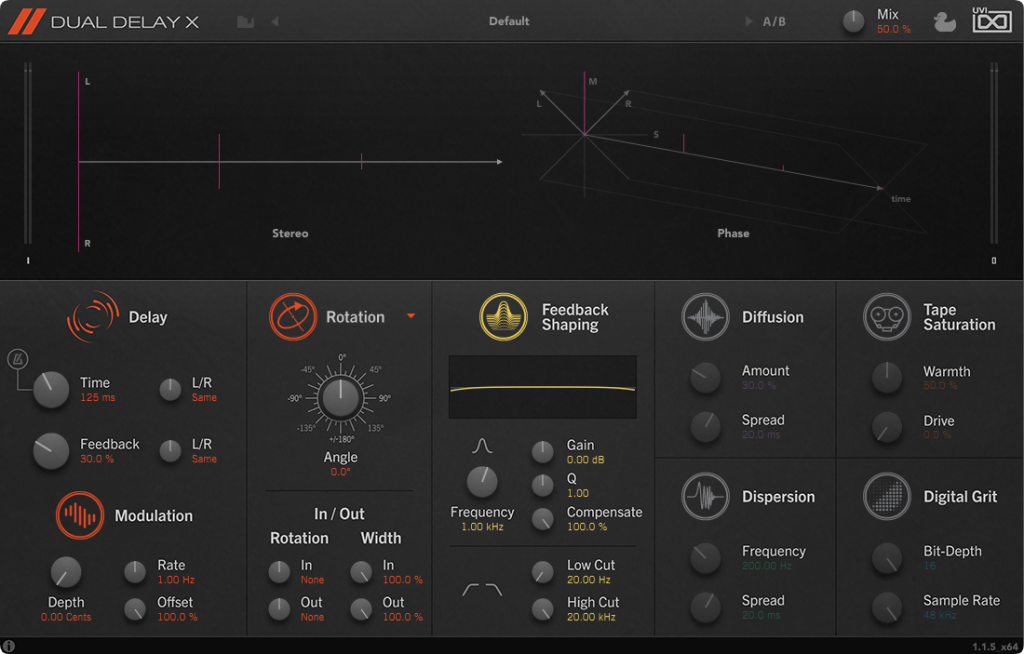Click the Bit-Depth knob

coord(887,557)
